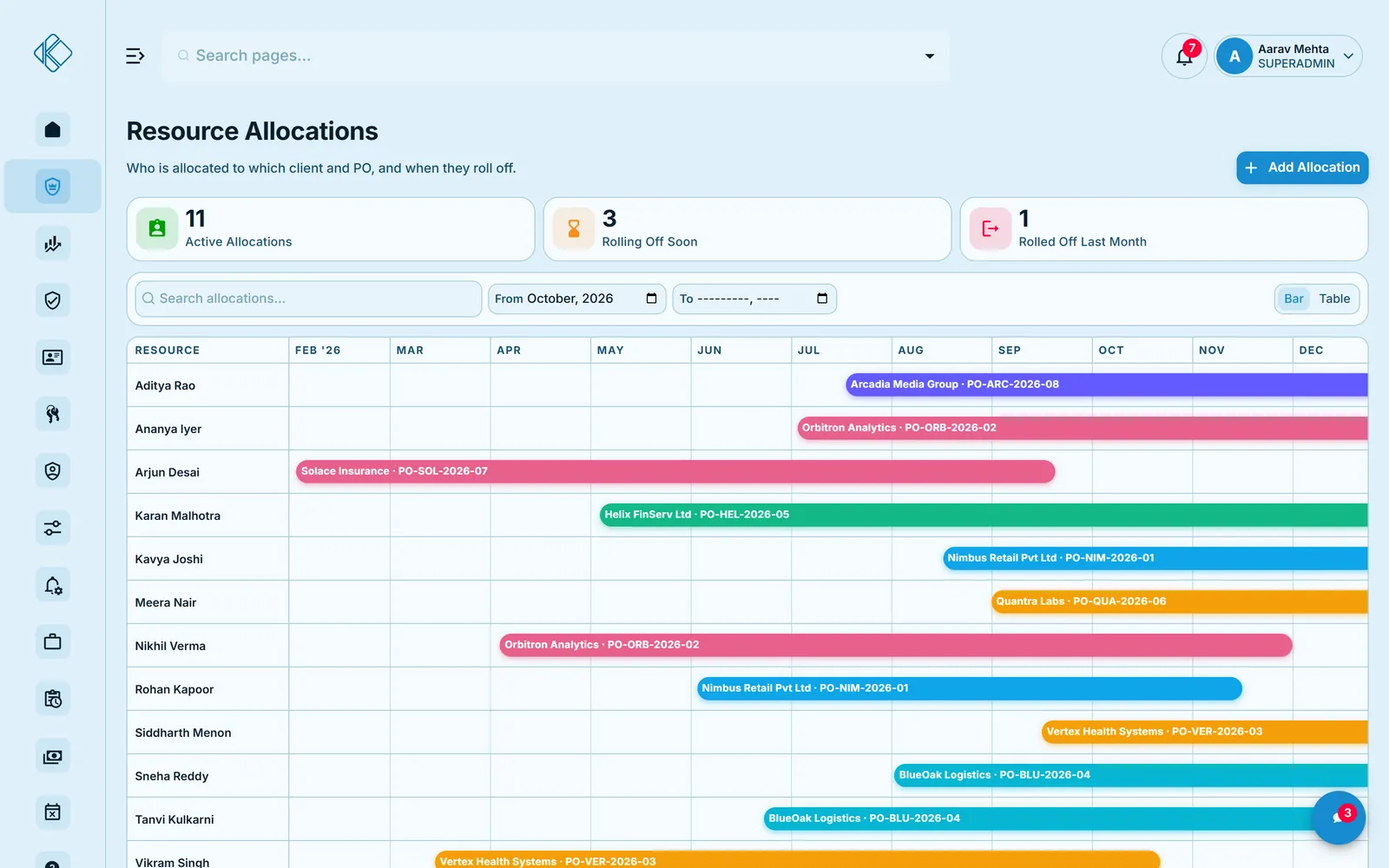Open the Aarav Mehta account menu
Viewport: 1389px width, 868px height.
coord(1288,56)
